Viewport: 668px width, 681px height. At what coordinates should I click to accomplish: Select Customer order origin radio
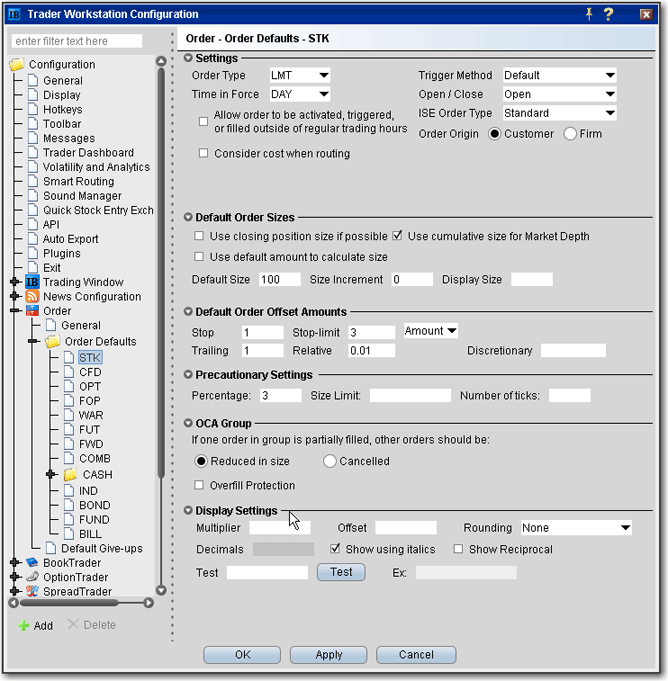[x=494, y=134]
